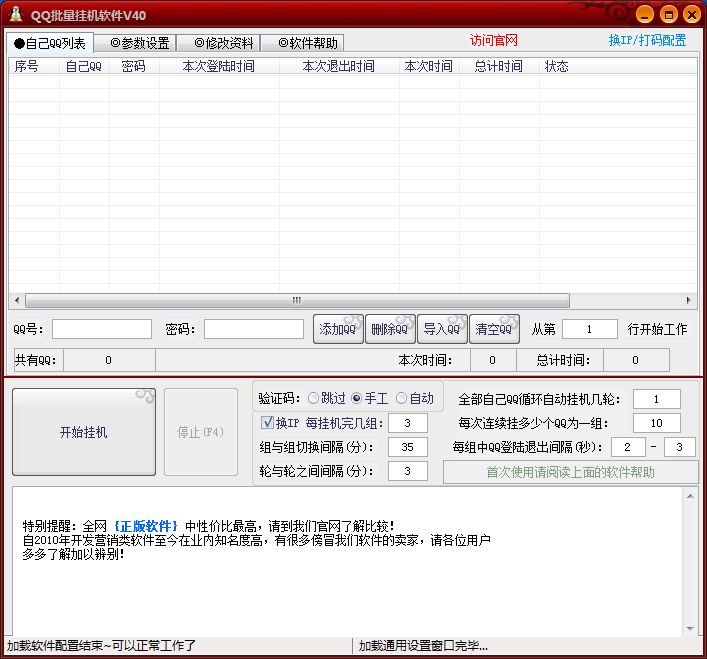Screen dimensions: 707x659
Task: Maximize the QQ批量挂机软件 window
Action: 669,15
